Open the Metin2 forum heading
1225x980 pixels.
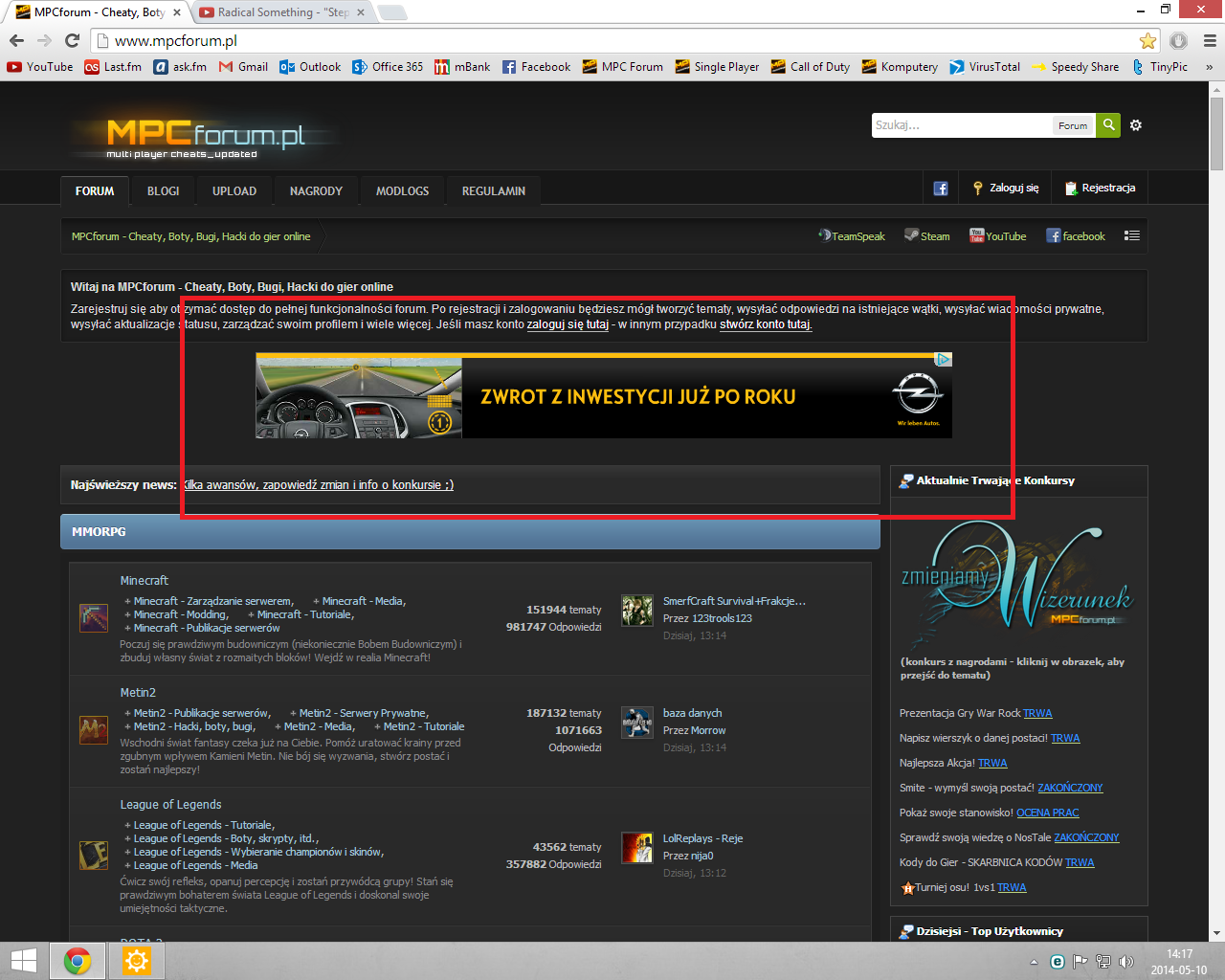pyautogui.click(x=138, y=692)
